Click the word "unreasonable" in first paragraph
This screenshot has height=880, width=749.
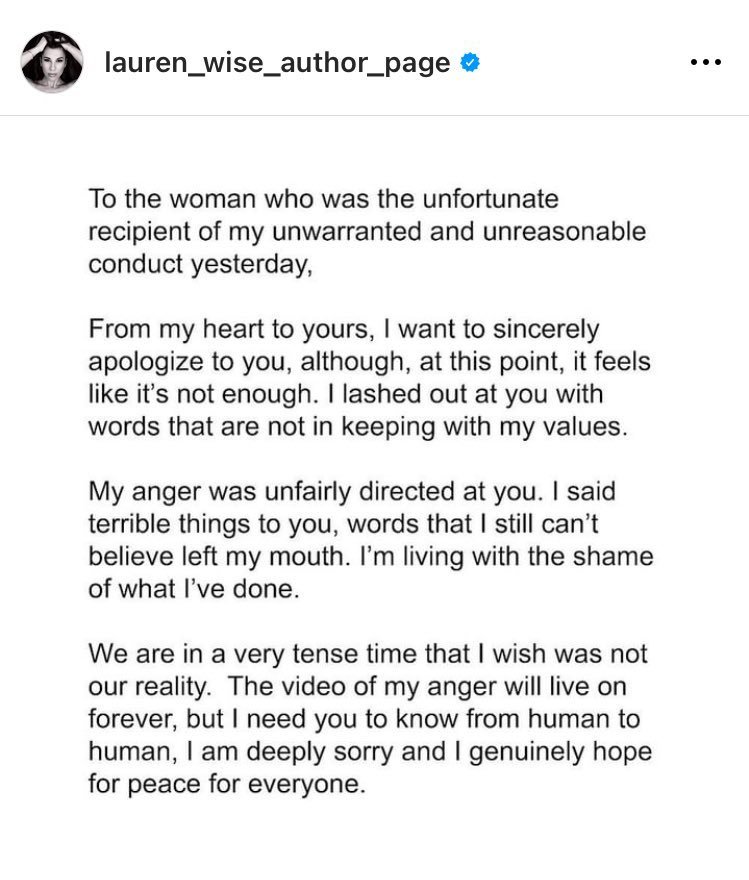[x=564, y=232]
